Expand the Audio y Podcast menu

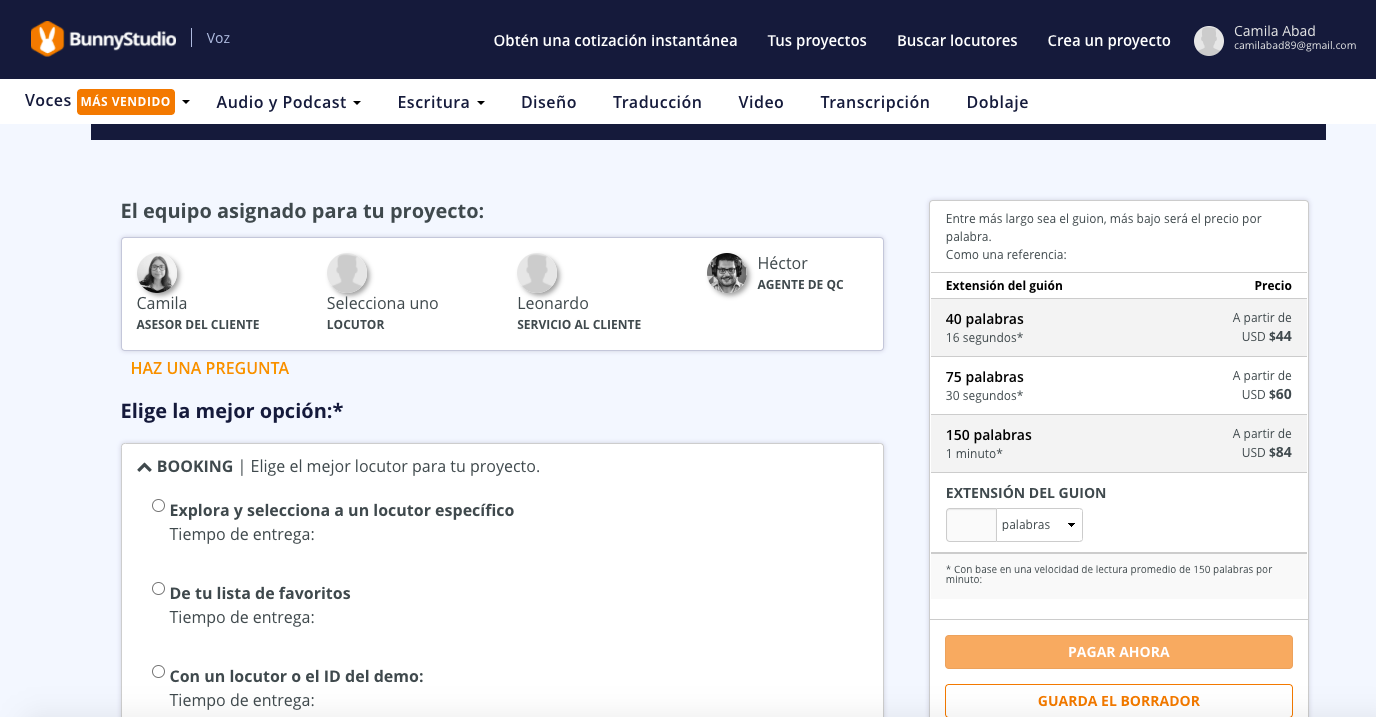click(288, 102)
